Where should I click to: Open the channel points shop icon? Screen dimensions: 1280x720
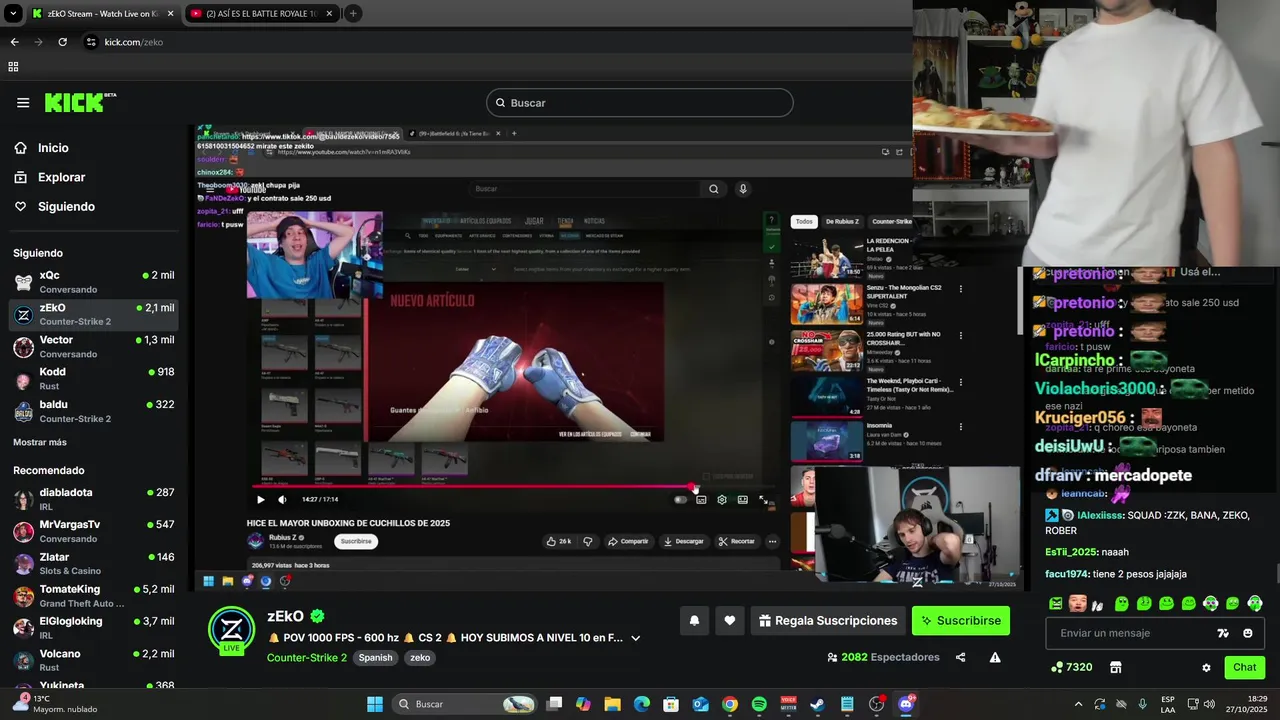click(1116, 667)
